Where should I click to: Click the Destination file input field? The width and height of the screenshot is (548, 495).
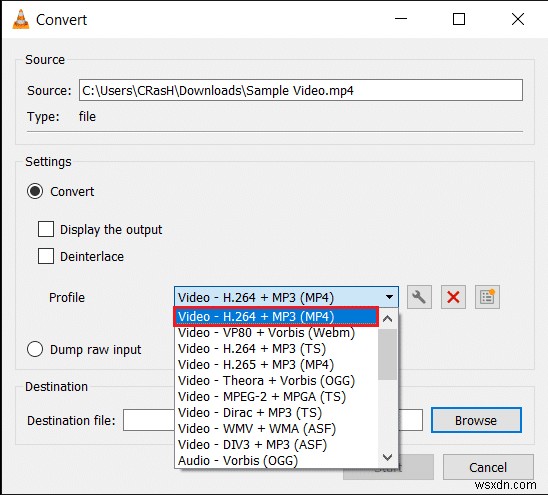pyautogui.click(x=273, y=420)
